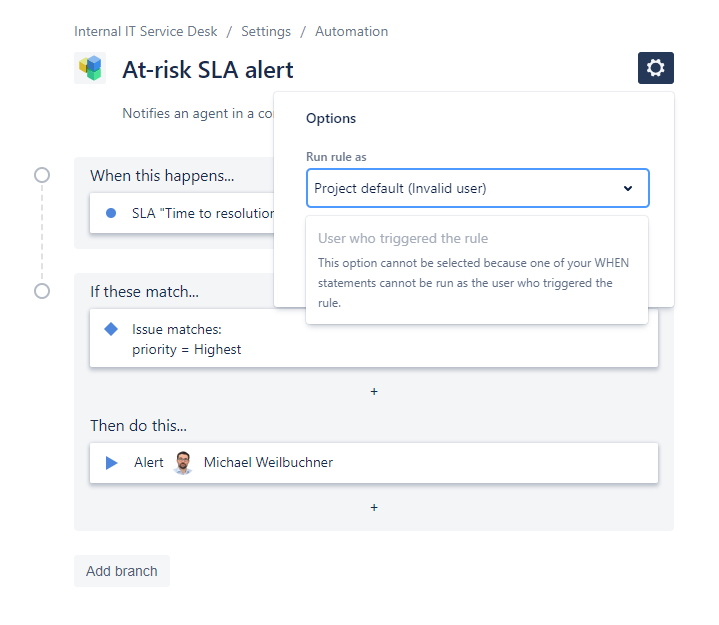719x625 pixels.
Task: Click the When this happens step circle
Action: point(42,175)
